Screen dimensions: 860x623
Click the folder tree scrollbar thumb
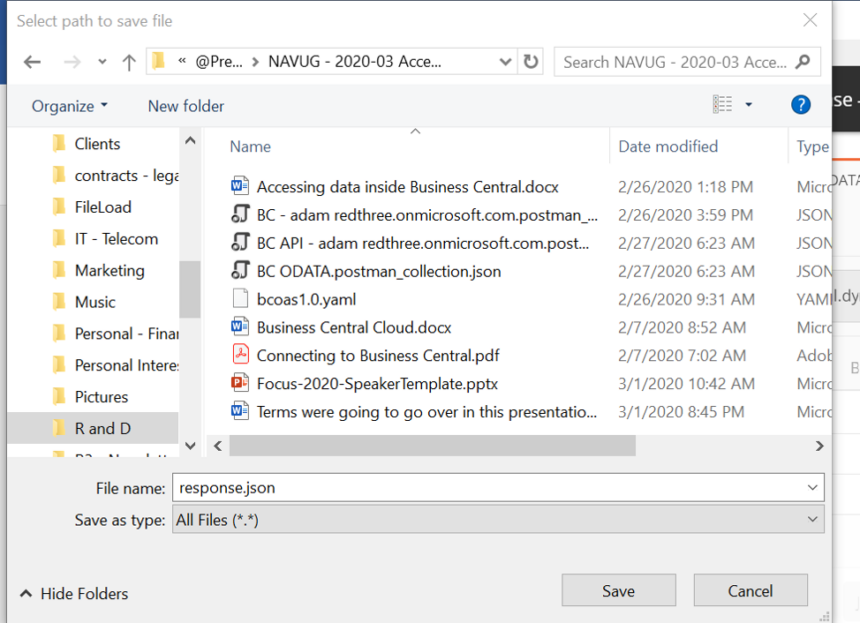190,289
